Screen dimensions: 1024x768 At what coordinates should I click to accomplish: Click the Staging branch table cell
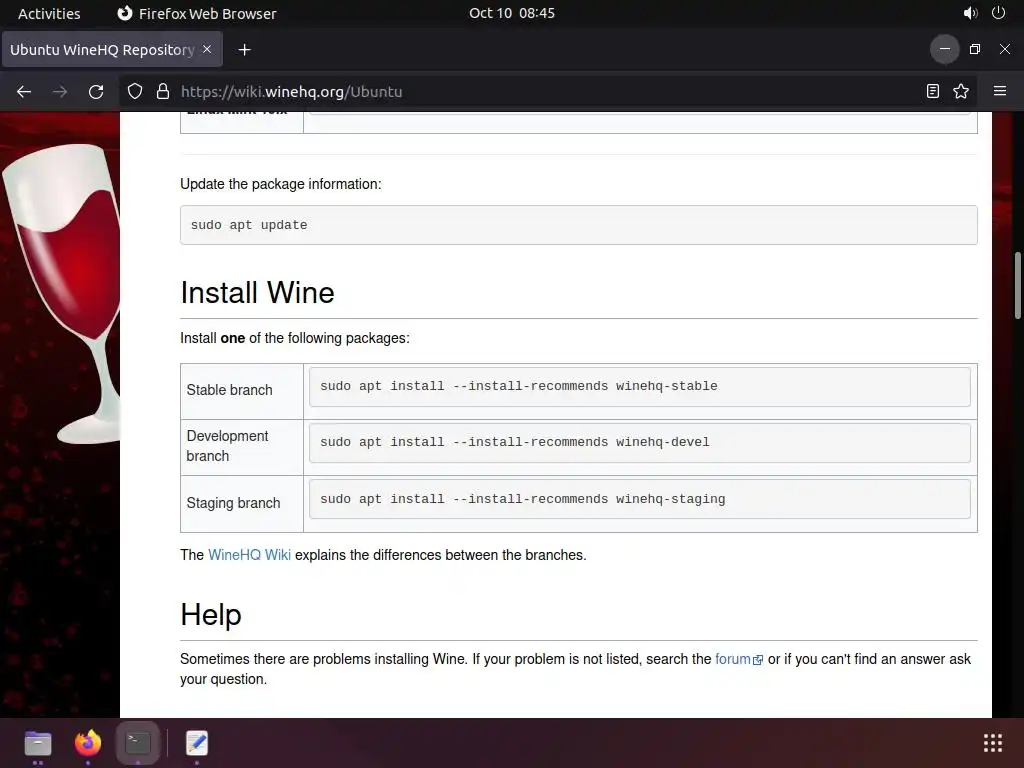242,504
